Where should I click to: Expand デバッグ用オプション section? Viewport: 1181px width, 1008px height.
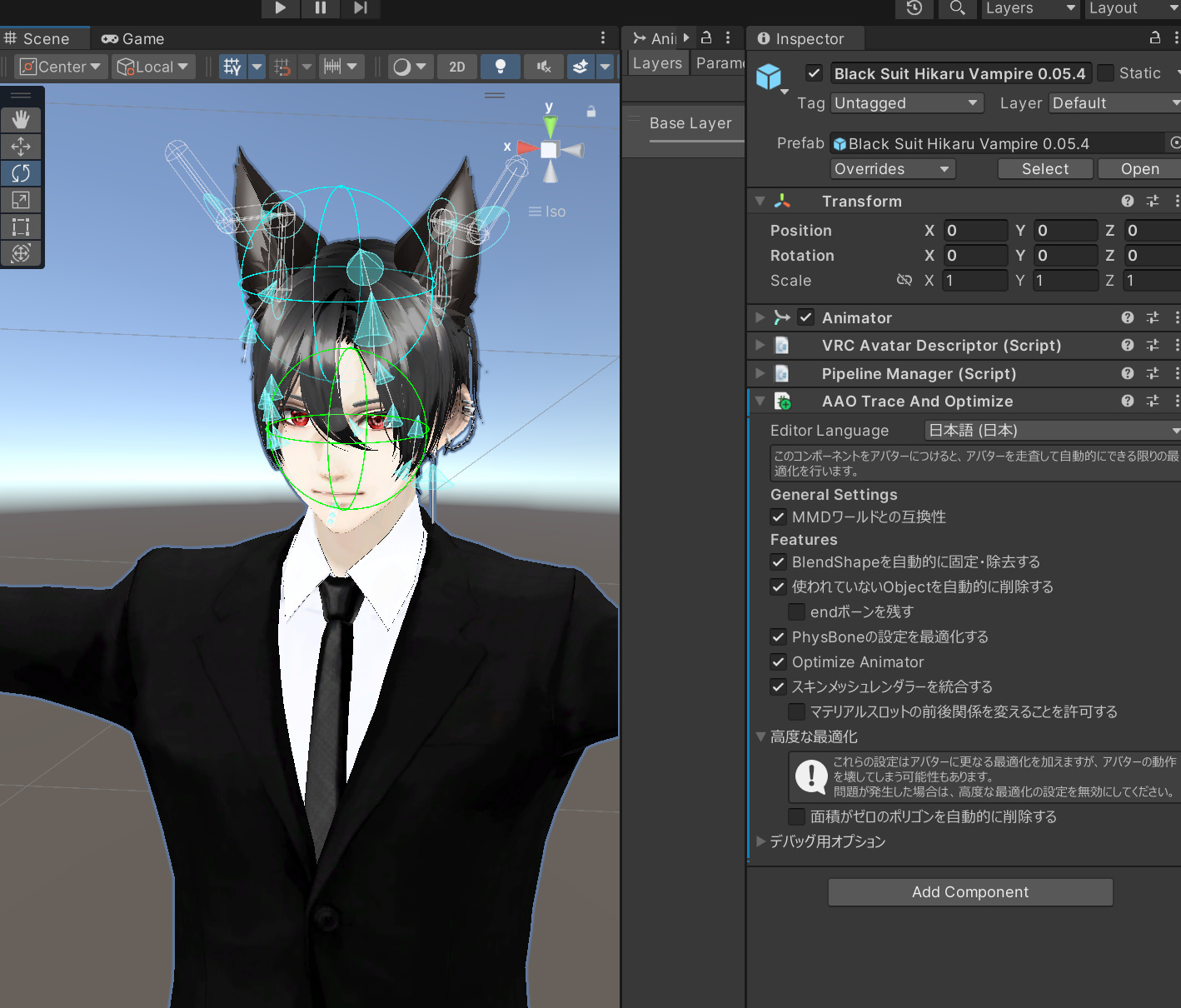[760, 841]
